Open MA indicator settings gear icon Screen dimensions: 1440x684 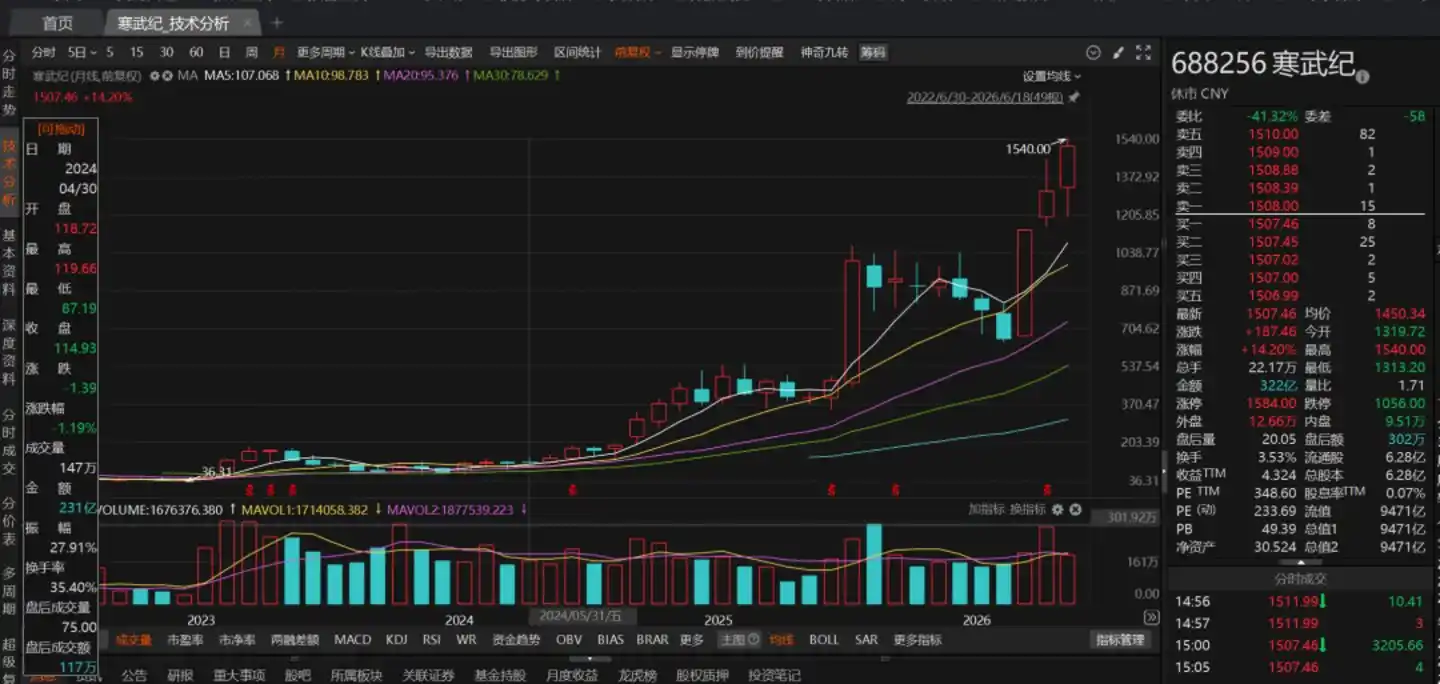pos(155,75)
